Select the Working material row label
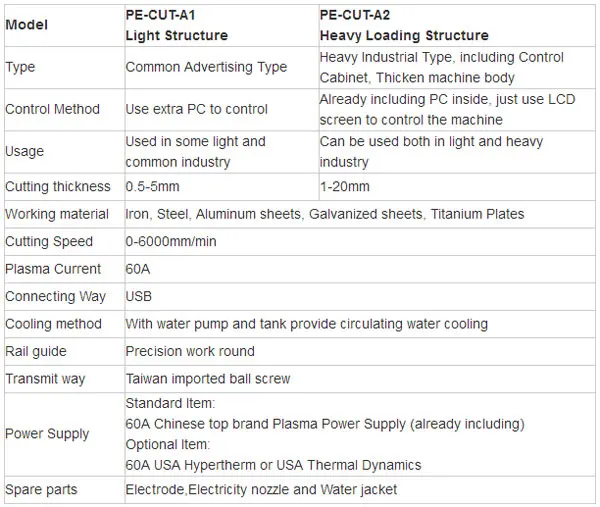This screenshot has height=507, width=600. [57, 214]
